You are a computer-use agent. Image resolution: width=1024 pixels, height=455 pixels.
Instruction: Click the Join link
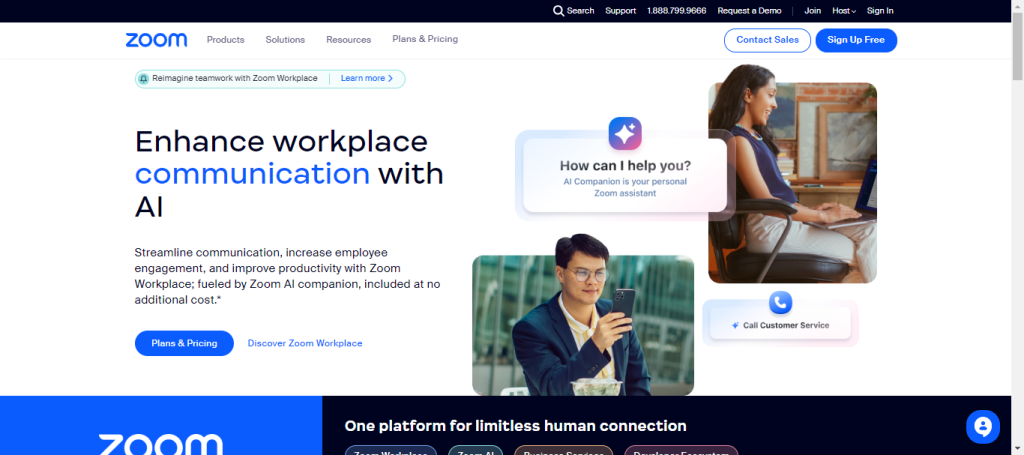812,11
